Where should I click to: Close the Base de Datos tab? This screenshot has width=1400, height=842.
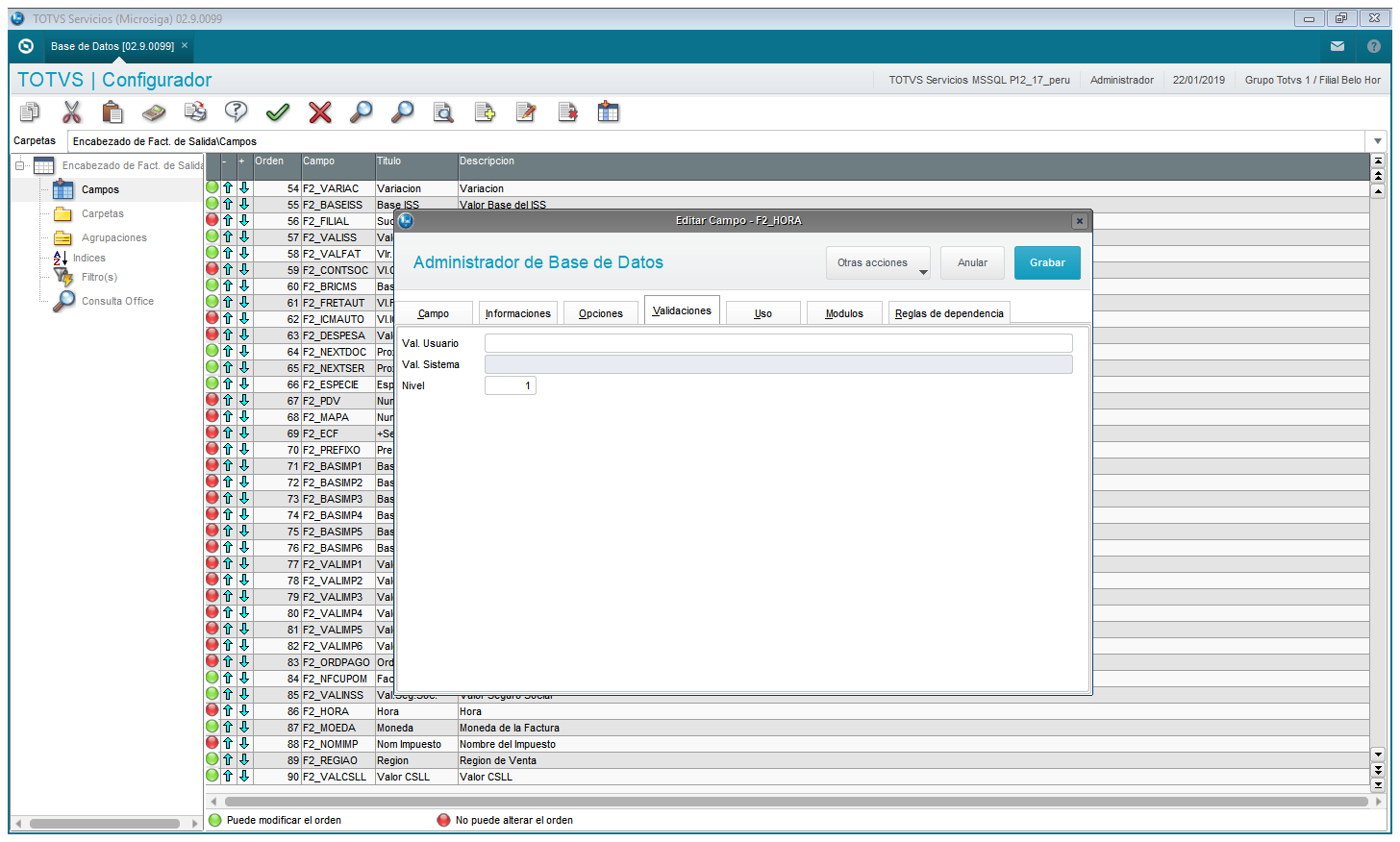point(185,45)
